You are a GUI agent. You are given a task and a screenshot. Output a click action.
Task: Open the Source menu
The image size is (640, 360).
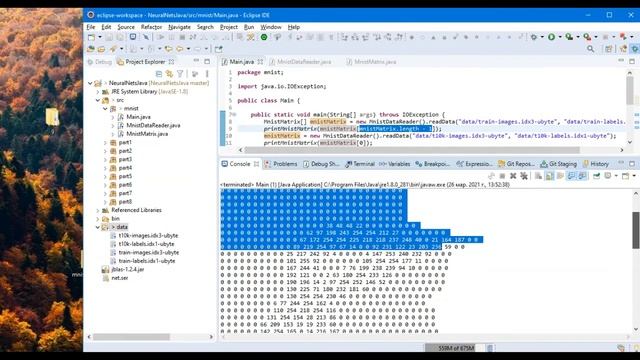coord(126,27)
